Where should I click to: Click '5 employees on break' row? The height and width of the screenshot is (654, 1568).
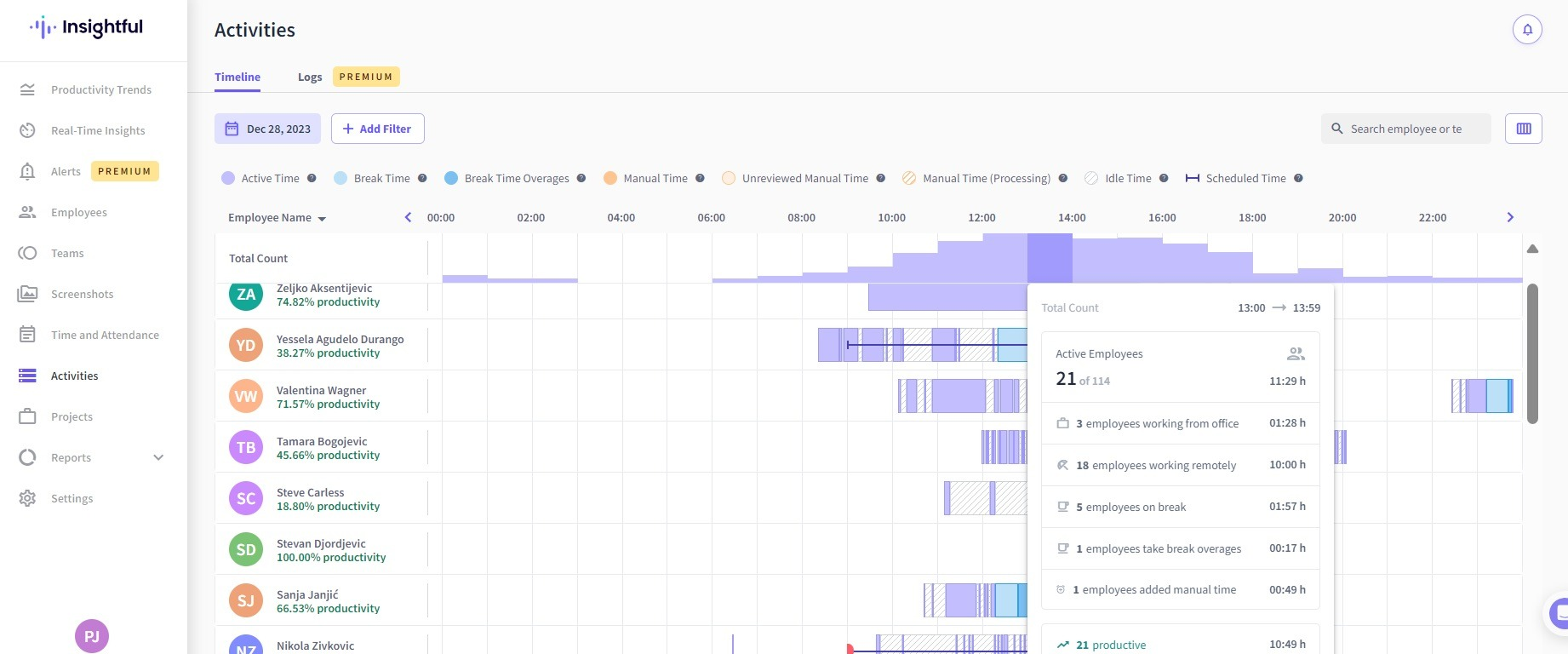click(x=1181, y=507)
